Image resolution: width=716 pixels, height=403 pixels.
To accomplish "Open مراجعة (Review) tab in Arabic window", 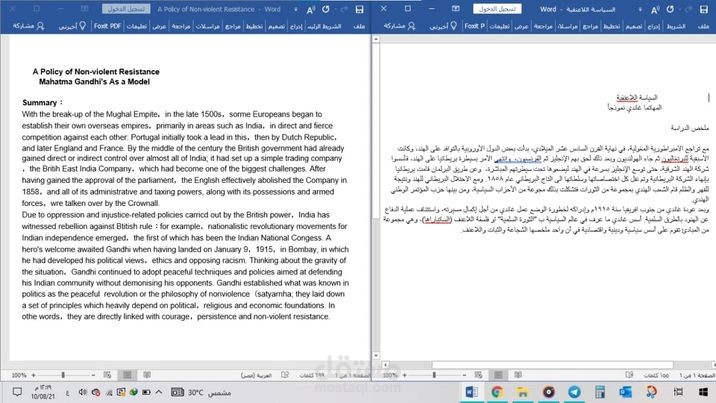I will coord(543,26).
